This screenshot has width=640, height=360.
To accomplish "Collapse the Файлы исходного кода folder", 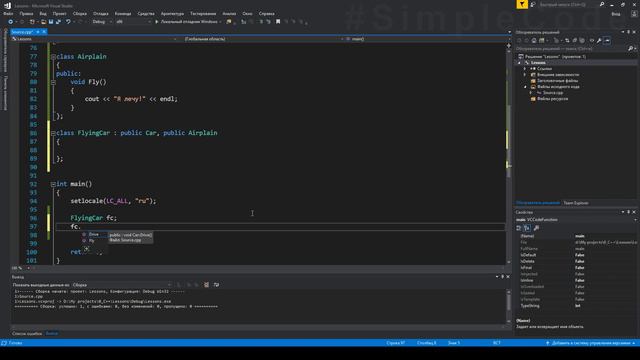I will (525, 87).
